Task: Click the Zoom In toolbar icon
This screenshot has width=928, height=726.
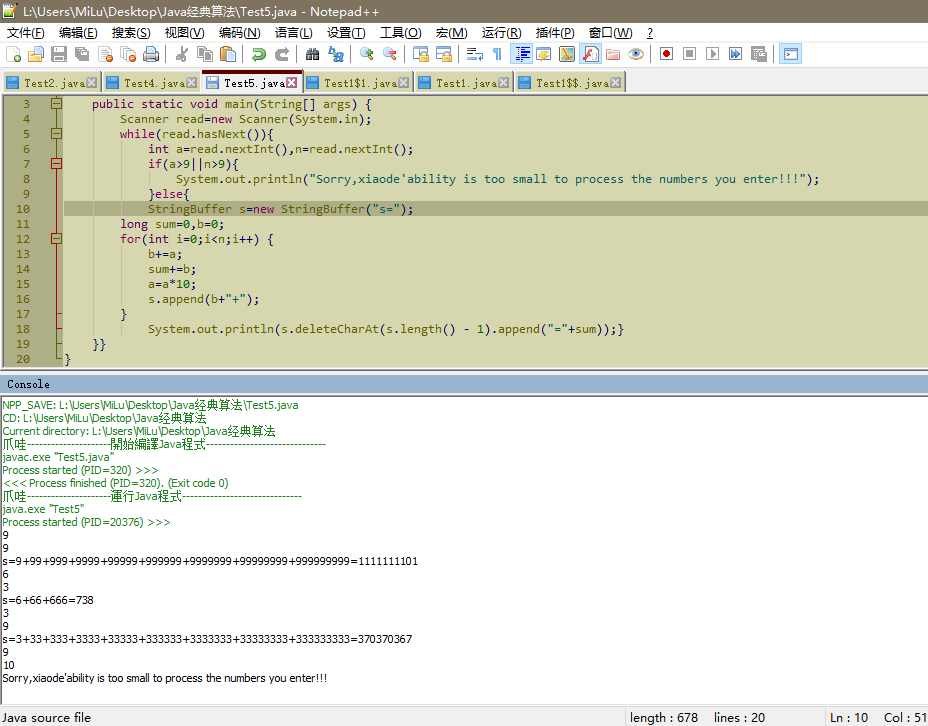Action: (366, 54)
